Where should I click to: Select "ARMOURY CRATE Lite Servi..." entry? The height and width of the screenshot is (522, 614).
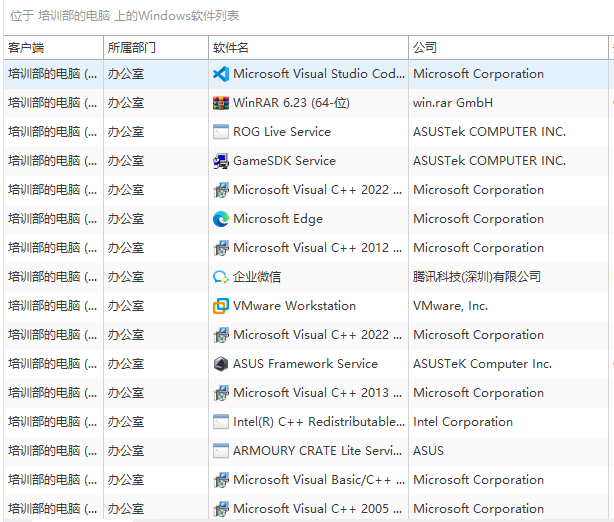(x=318, y=450)
